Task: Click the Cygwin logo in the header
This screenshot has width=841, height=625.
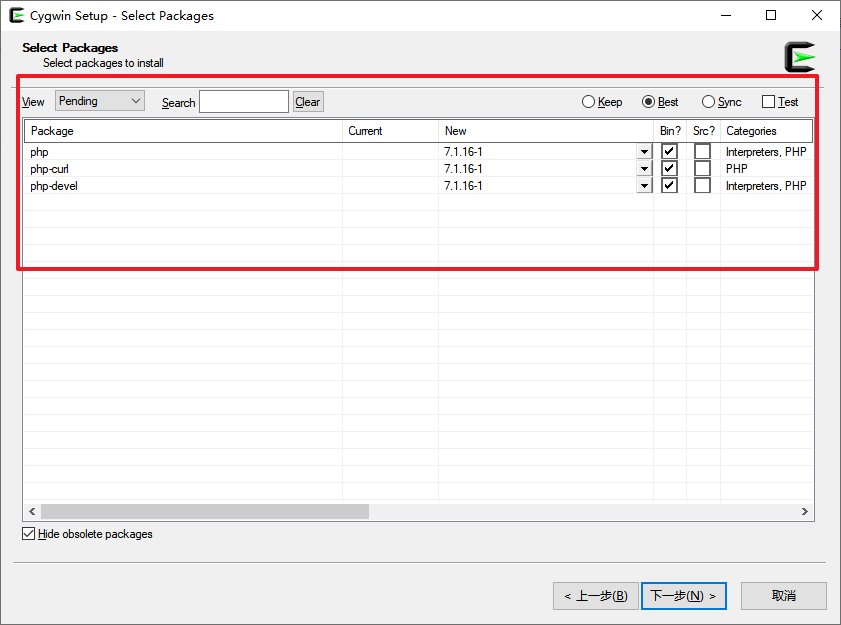Action: click(800, 57)
